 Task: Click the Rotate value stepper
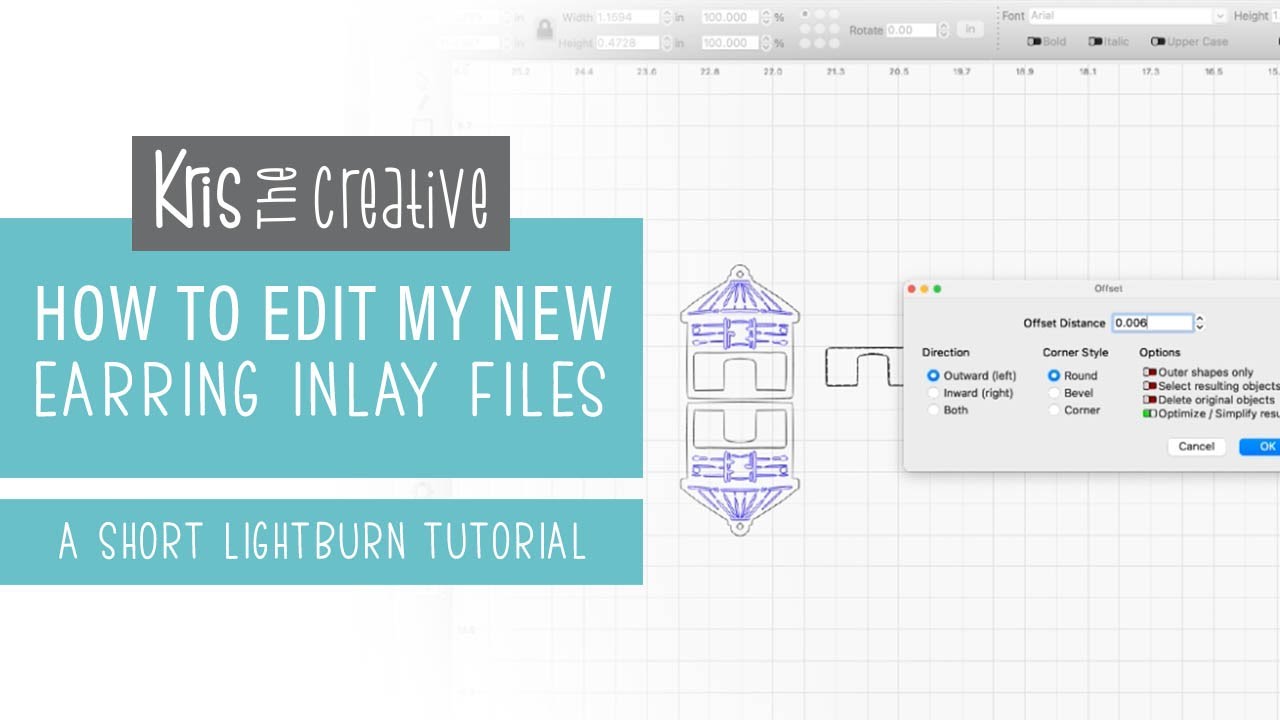943,30
